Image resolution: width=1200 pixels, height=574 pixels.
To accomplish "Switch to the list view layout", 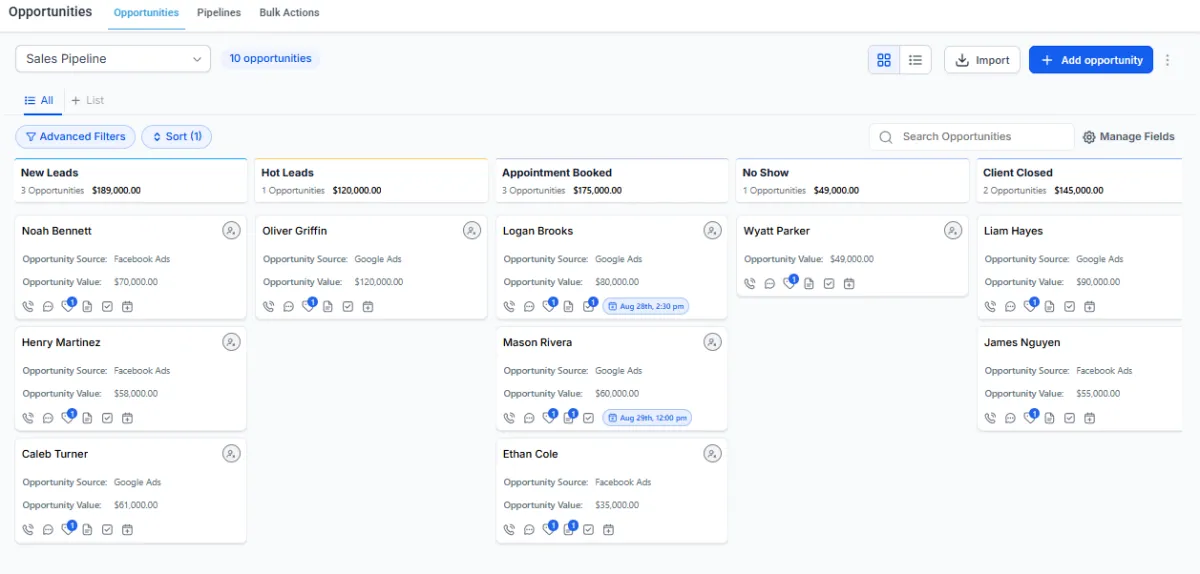I will pos(915,60).
